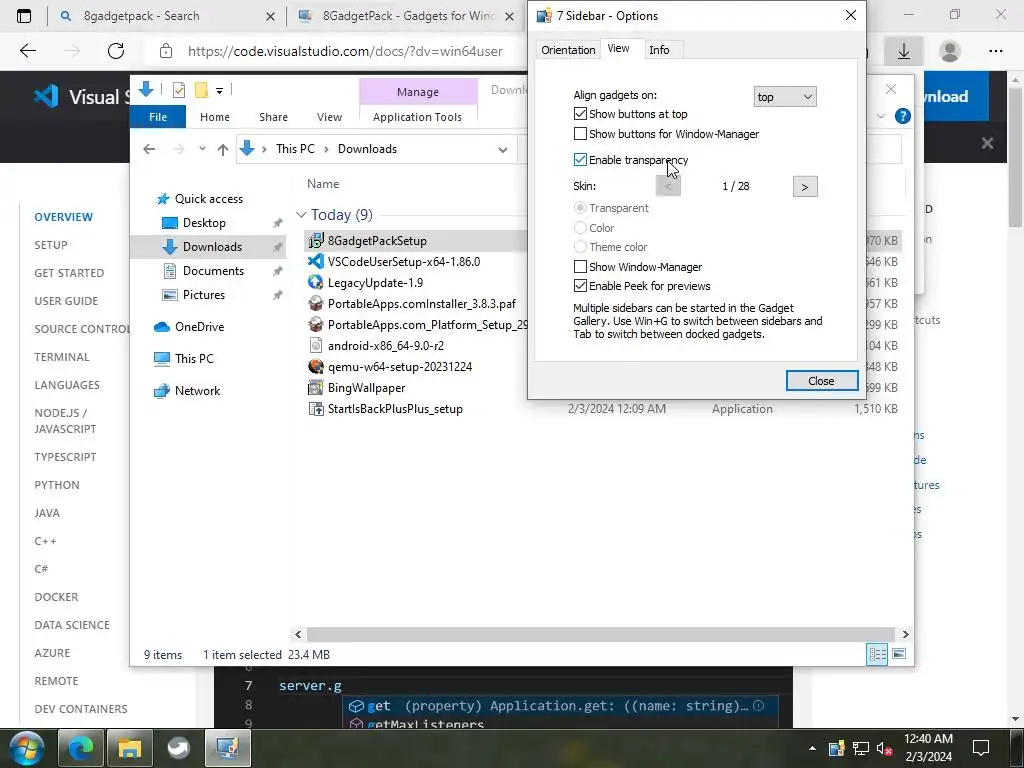This screenshot has height=768, width=1024.
Task: Open the notification center icon
Action: 981,748
